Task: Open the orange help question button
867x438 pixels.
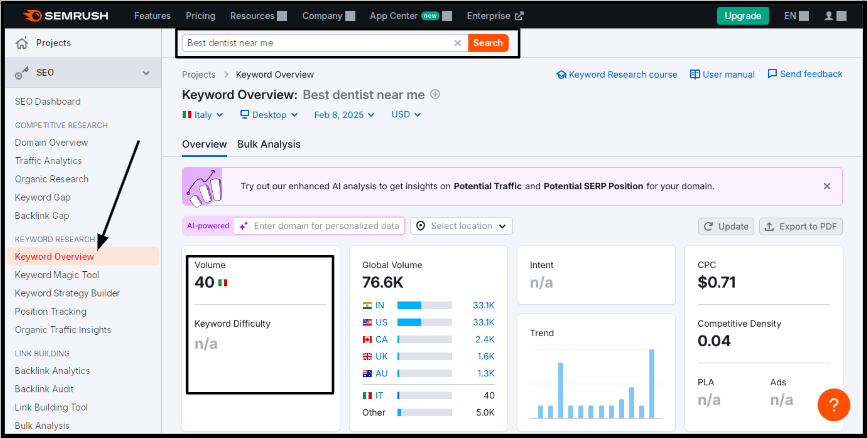Action: pyautogui.click(x=833, y=405)
